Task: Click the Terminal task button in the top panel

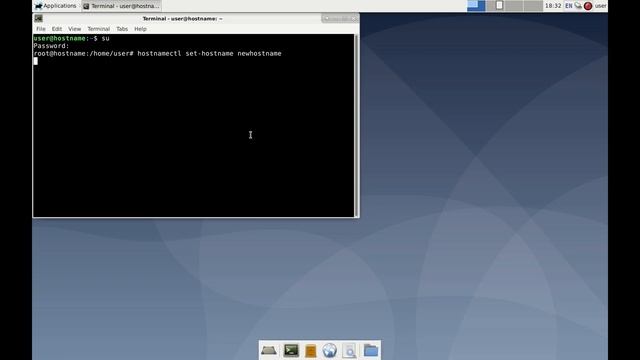Action: pos(121,6)
